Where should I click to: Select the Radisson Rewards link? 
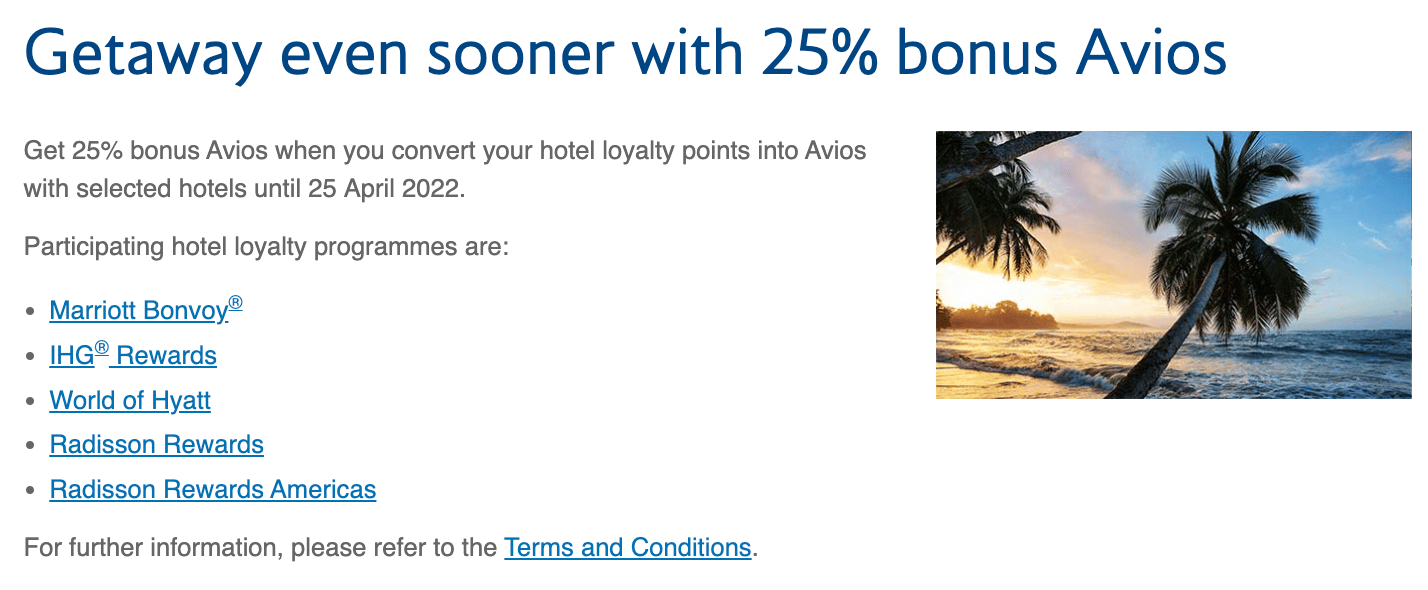coord(156,445)
